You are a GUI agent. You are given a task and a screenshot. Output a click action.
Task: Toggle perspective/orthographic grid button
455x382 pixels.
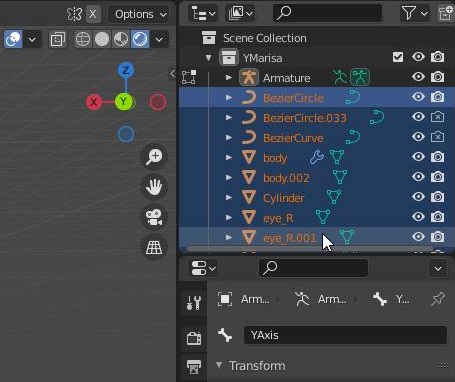coord(154,247)
